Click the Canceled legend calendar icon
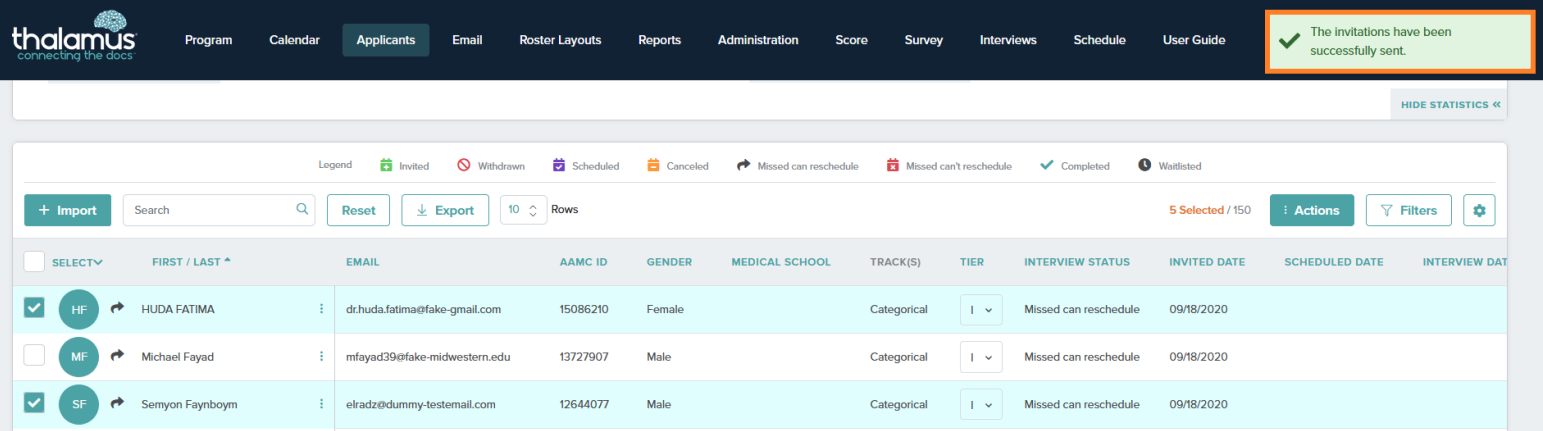 point(653,165)
